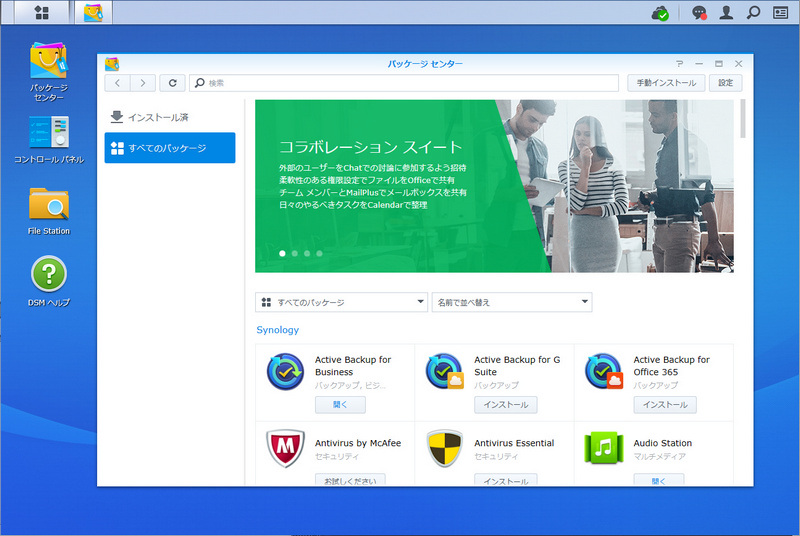Click 開く for Active Backup for Business
This screenshot has width=800, height=536.
[340, 404]
